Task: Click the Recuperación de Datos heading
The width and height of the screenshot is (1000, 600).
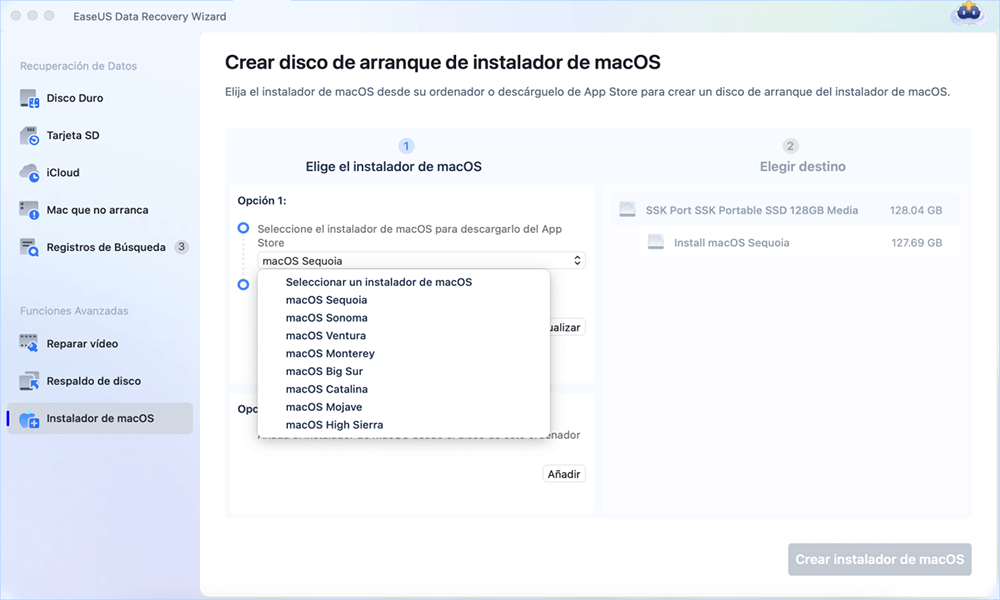Action: [x=78, y=66]
